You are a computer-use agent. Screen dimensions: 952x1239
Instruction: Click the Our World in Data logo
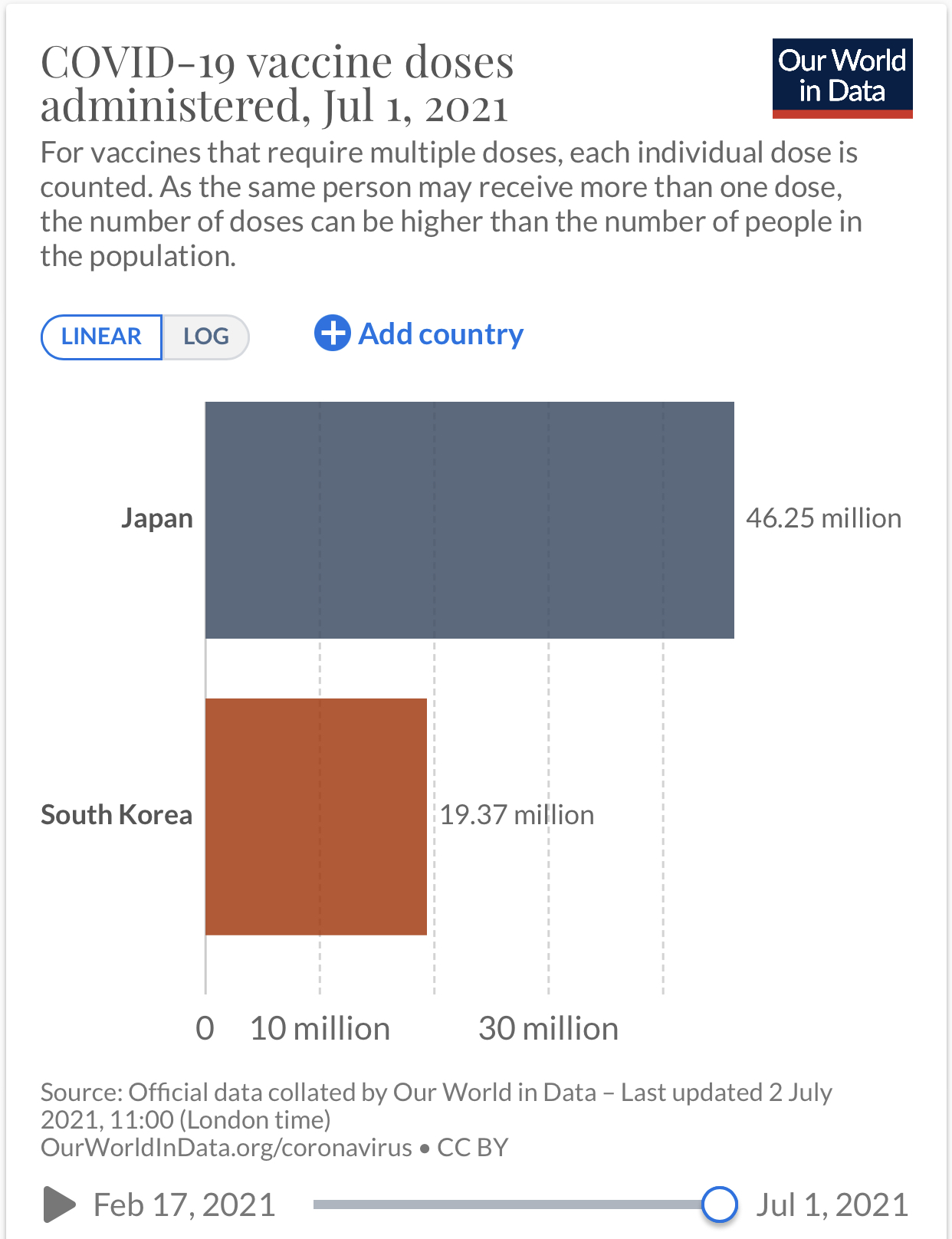842,78
